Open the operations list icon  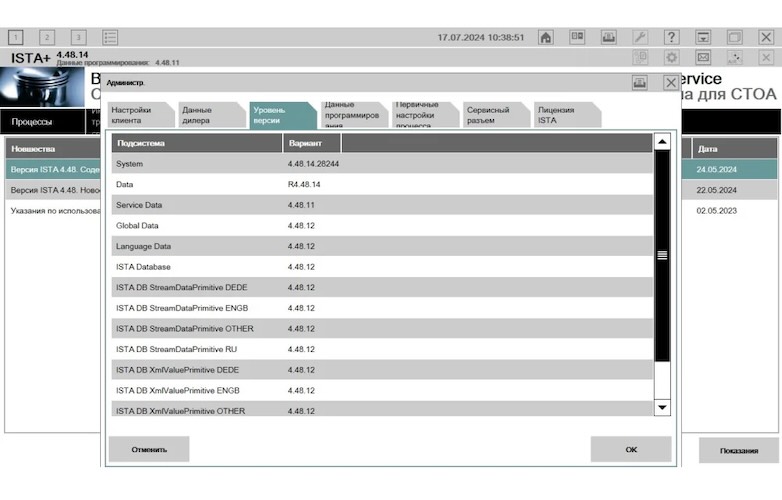[110, 37]
